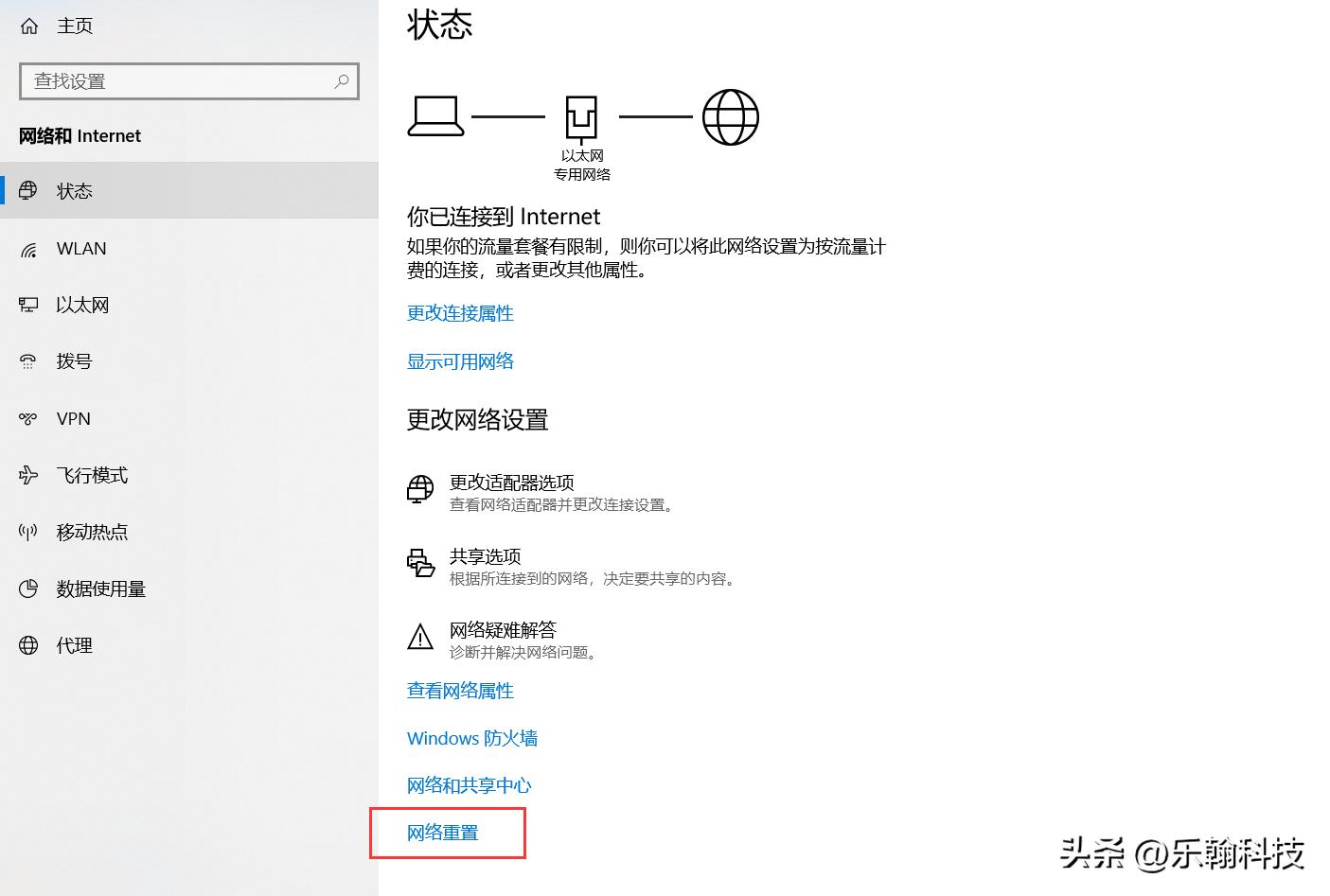Select the WLAN icon in the sidebar

click(x=28, y=248)
